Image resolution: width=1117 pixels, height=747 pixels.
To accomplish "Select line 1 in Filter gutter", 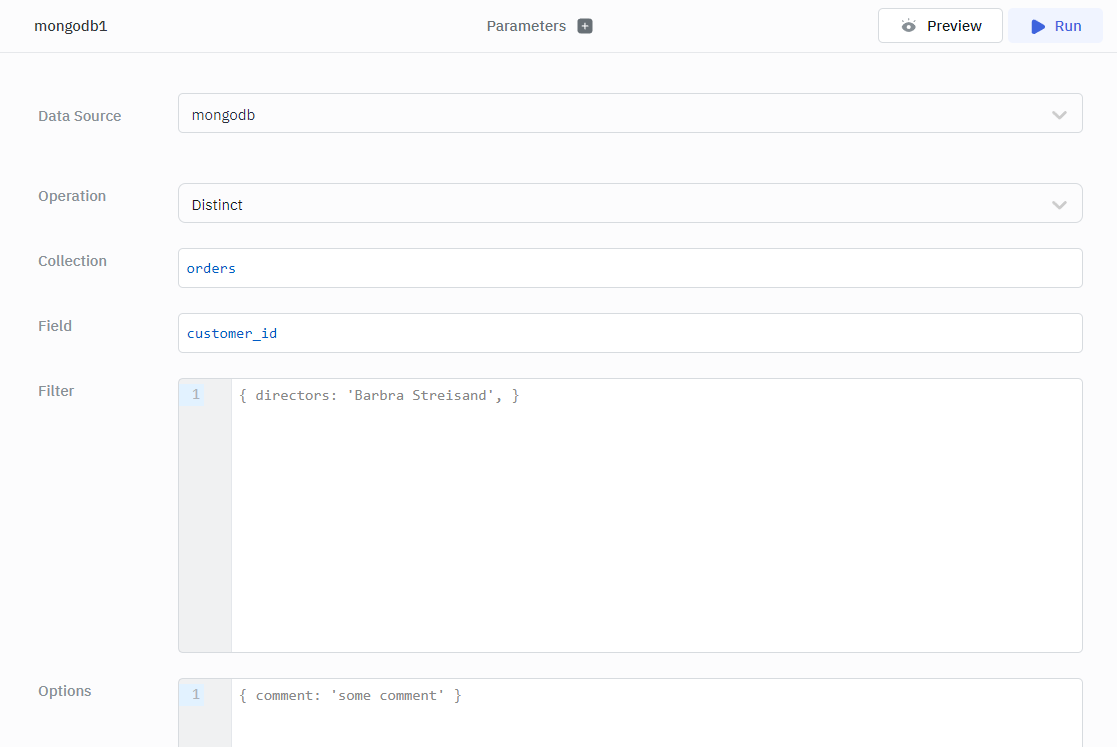I will [196, 395].
